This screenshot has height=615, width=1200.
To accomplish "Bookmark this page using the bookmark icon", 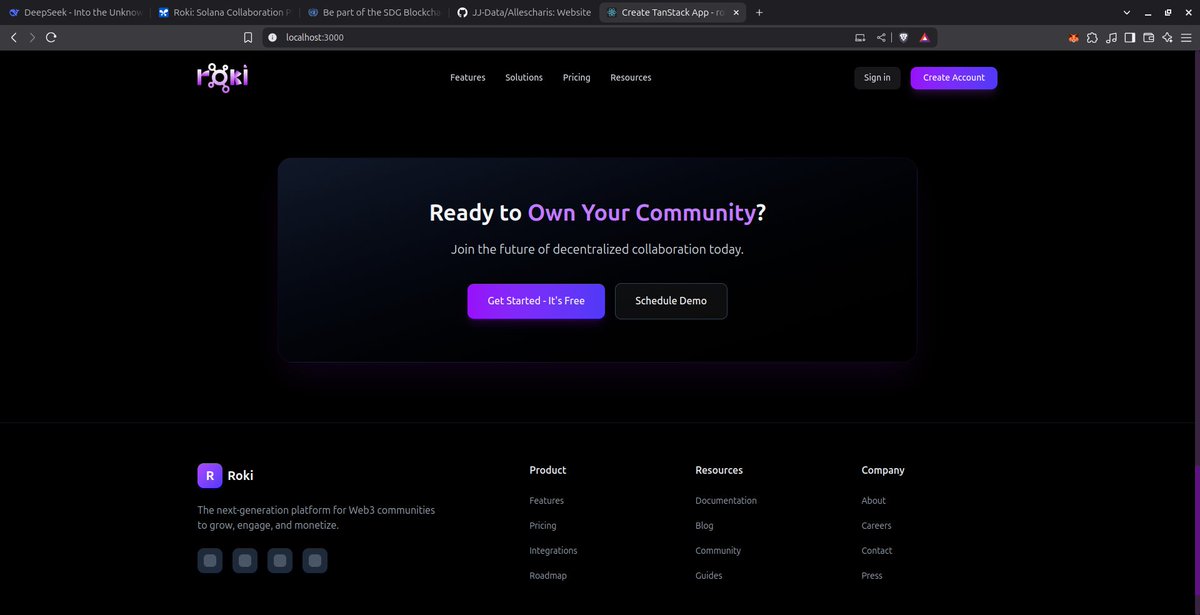I will click(248, 37).
